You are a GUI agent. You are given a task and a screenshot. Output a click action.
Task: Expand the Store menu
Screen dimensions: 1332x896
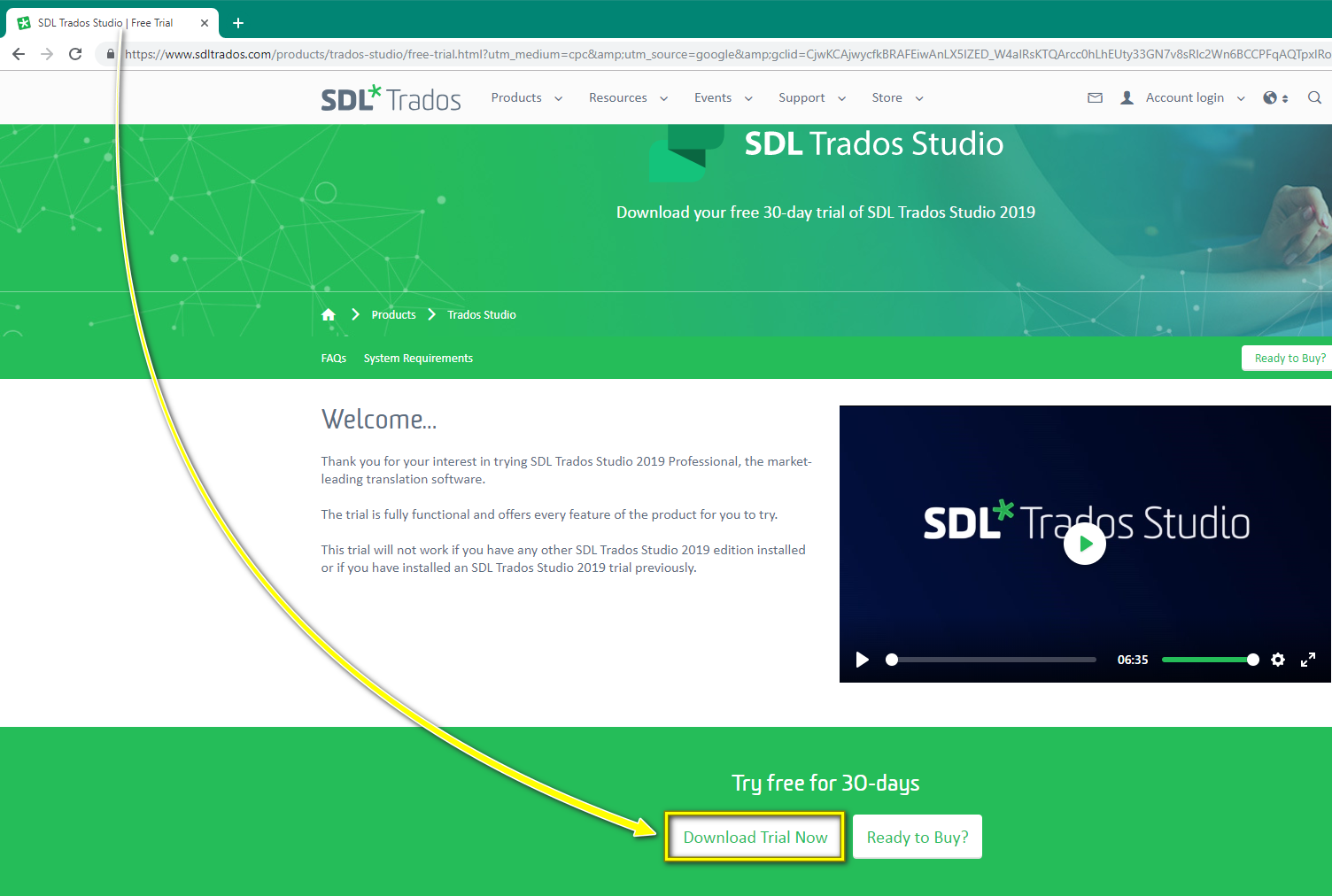pyautogui.click(x=897, y=98)
